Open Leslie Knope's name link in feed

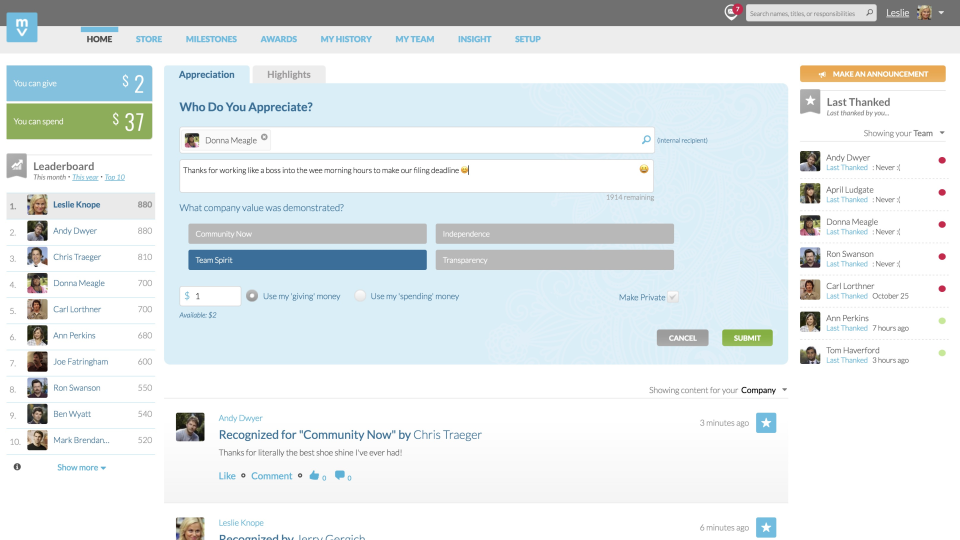pos(241,523)
